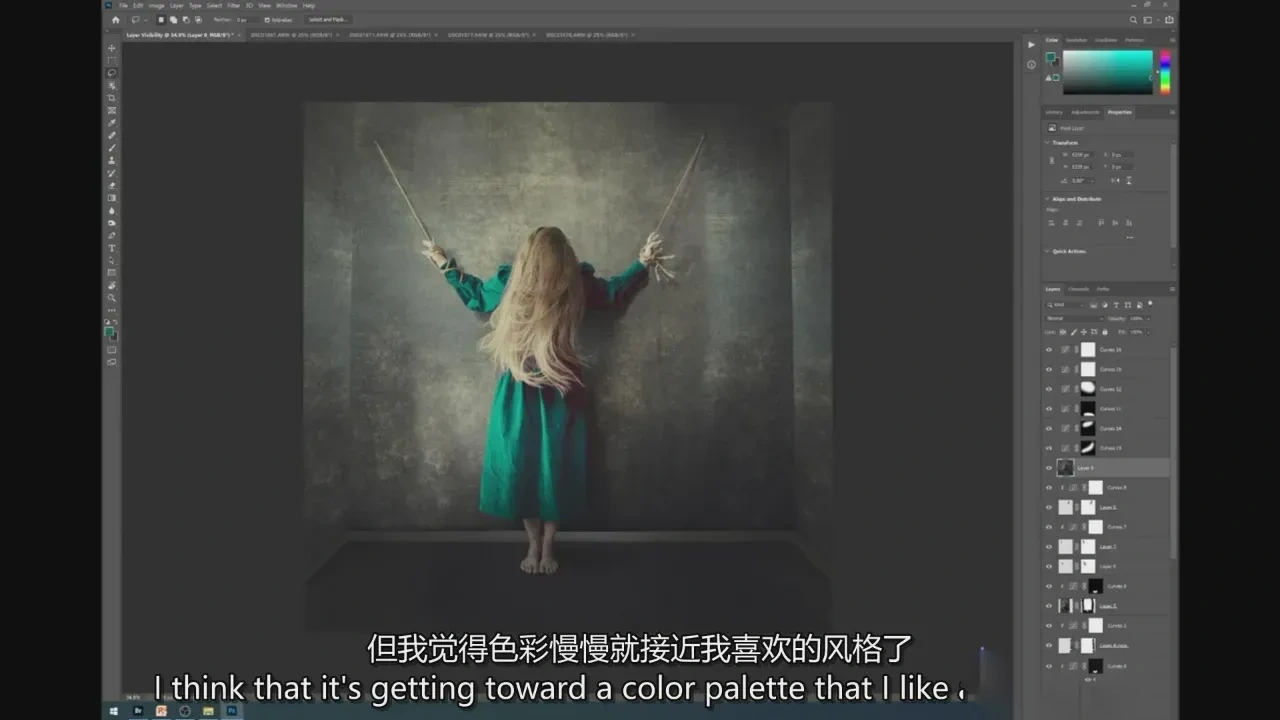Switch to the Swatches tab

point(1076,40)
